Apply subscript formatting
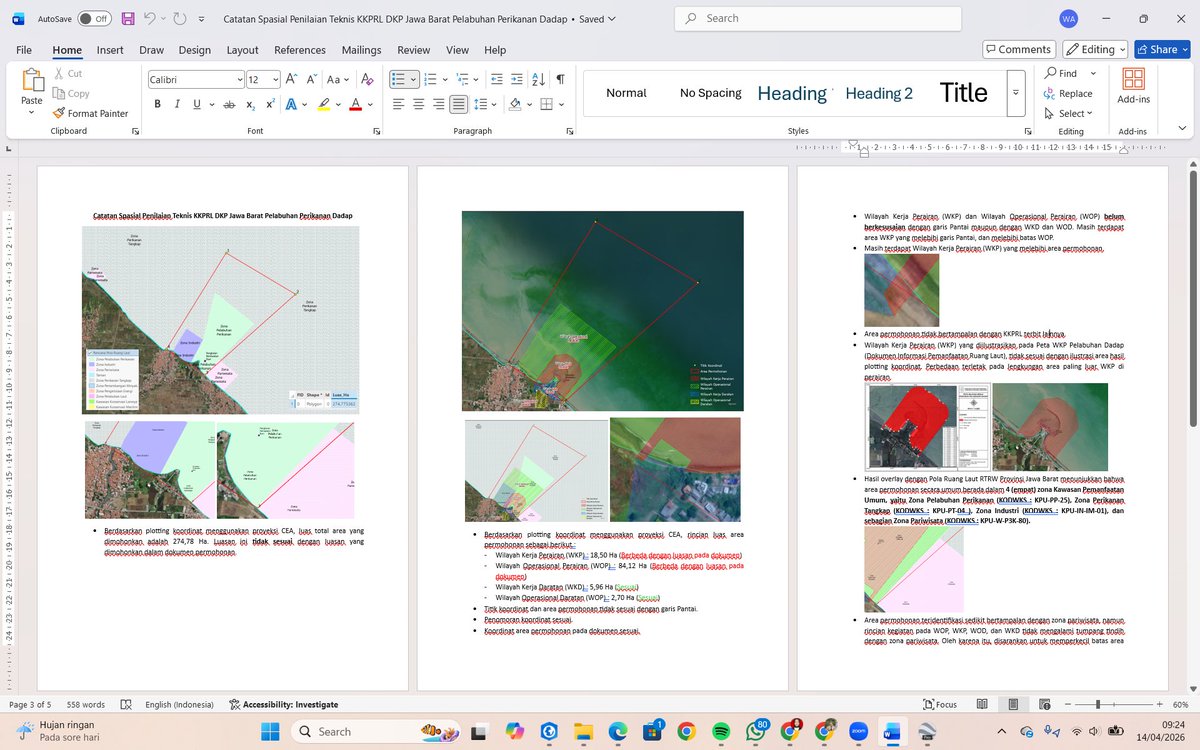This screenshot has height=750, width=1200. [x=250, y=104]
